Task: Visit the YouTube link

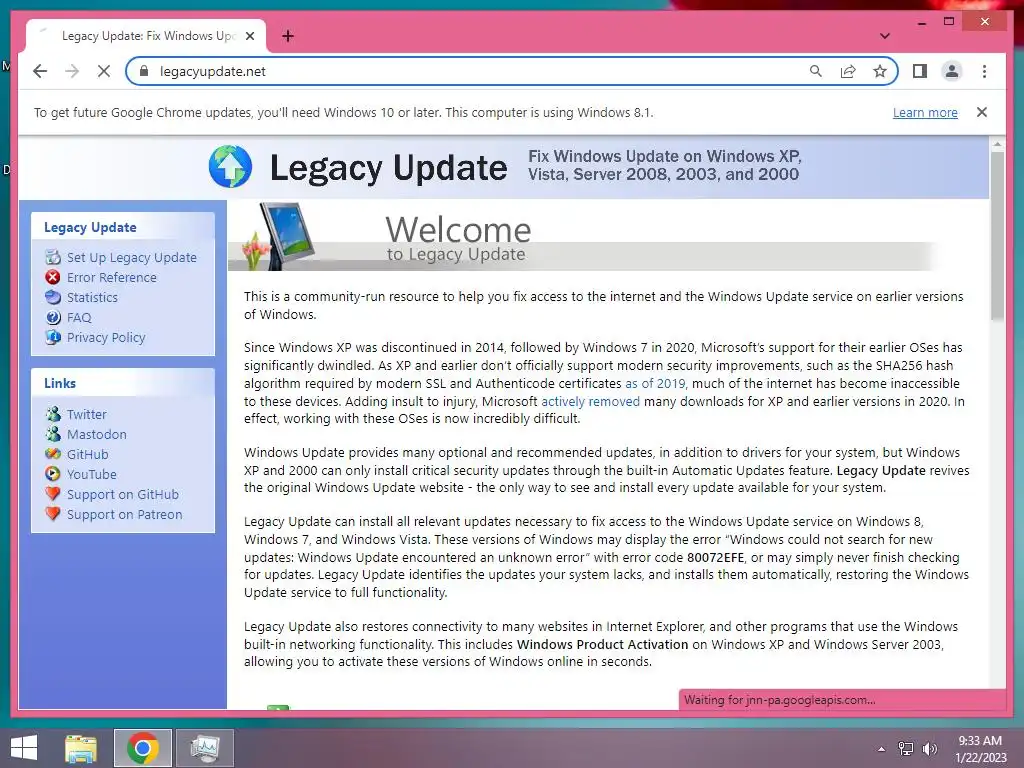Action: point(91,474)
